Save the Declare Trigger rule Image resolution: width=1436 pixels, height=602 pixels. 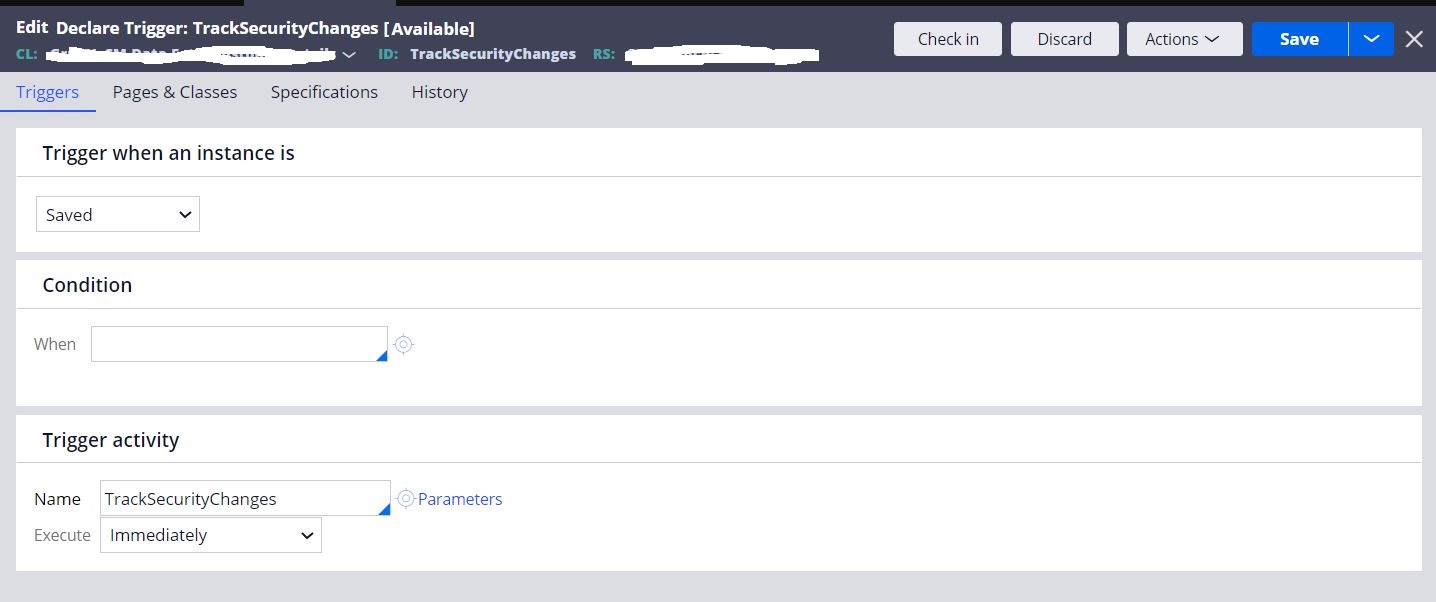pyautogui.click(x=1297, y=39)
